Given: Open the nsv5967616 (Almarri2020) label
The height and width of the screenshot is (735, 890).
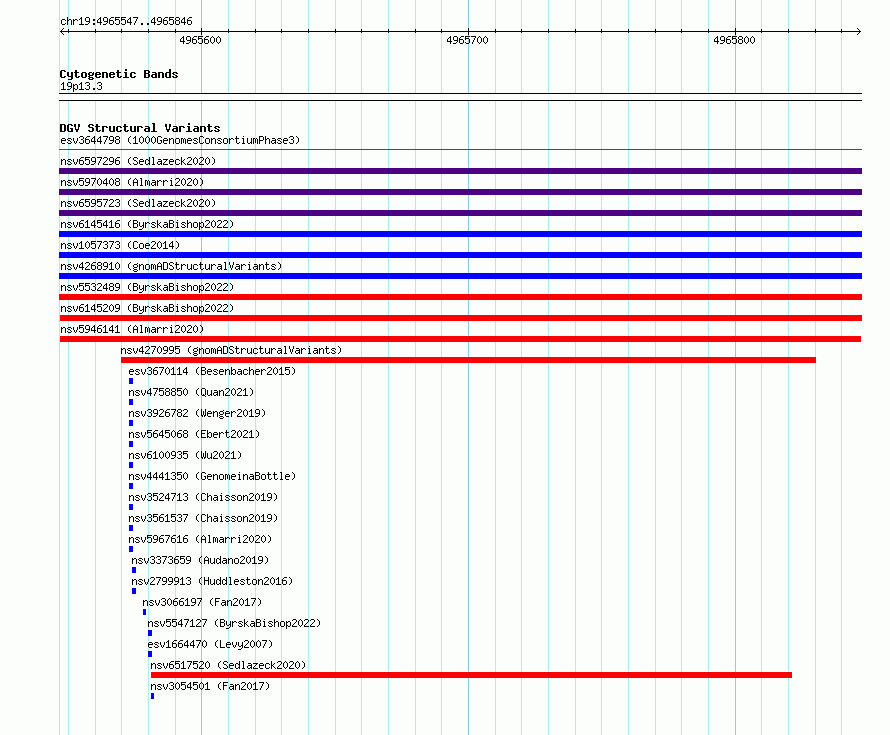Looking at the screenshot, I should 200,539.
